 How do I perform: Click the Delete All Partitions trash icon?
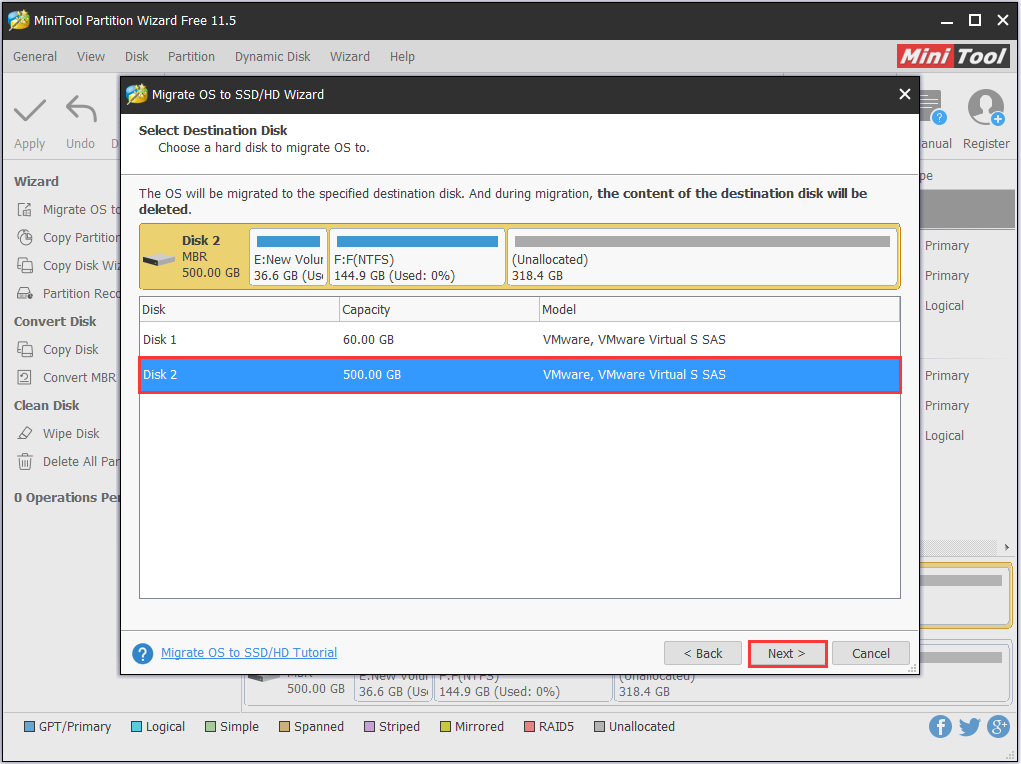pyautogui.click(x=25, y=462)
